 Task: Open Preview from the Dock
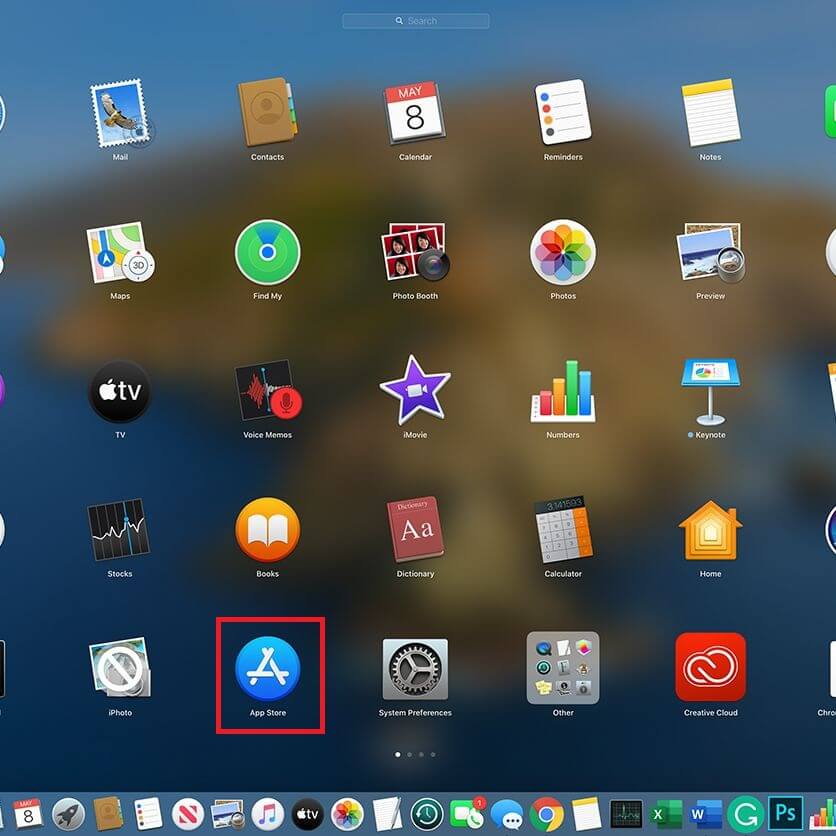coord(228,814)
